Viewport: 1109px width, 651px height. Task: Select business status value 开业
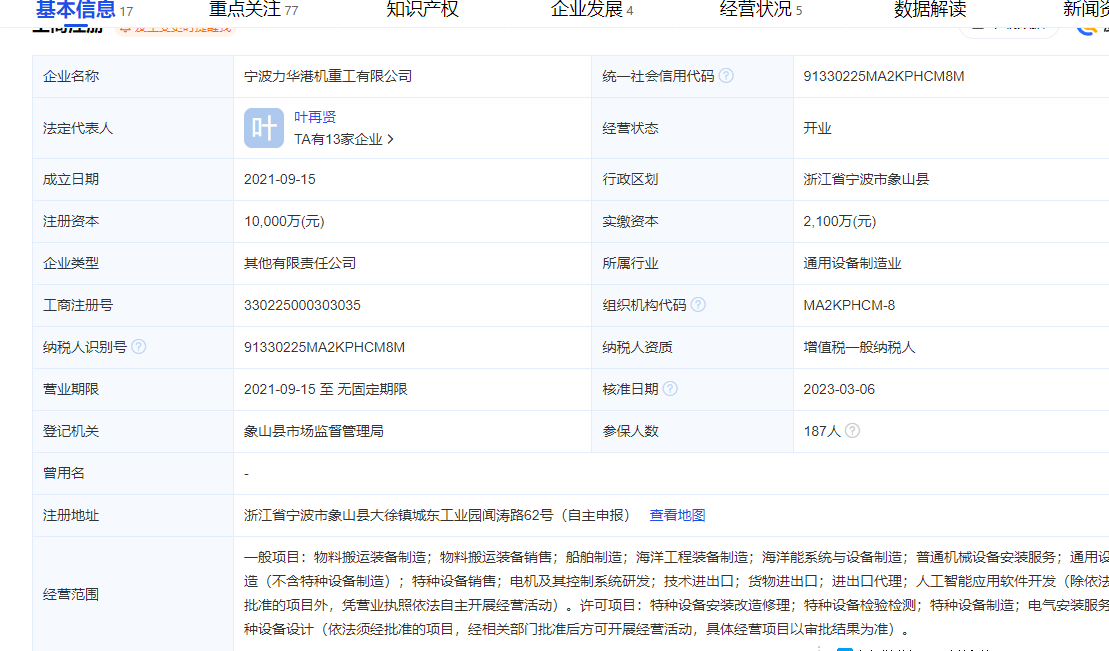click(x=817, y=128)
